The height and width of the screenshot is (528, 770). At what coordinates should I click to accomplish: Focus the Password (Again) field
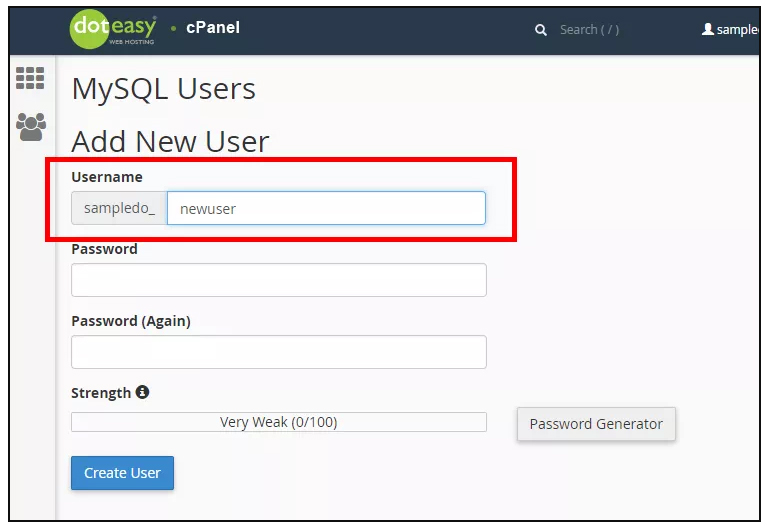[x=279, y=352]
